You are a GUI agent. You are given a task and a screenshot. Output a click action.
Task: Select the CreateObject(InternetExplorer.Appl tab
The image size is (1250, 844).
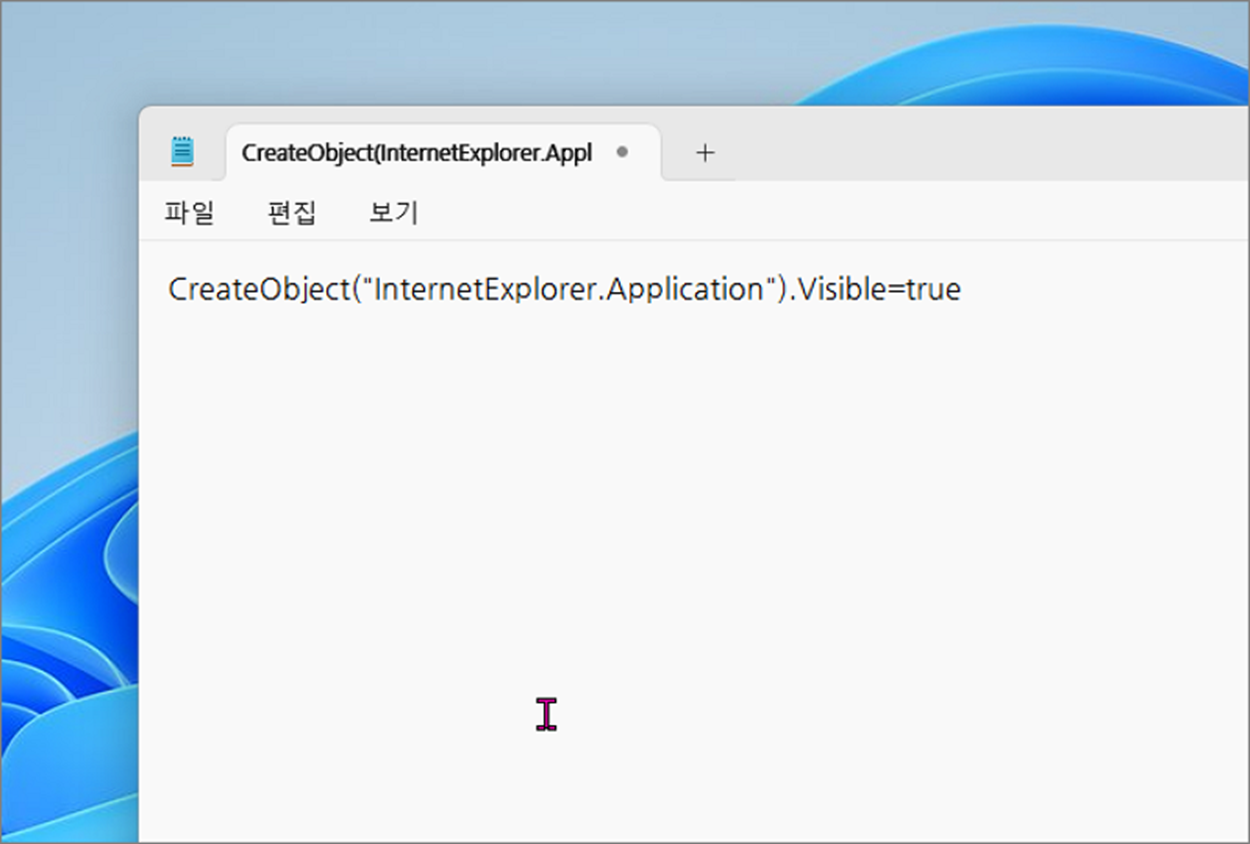click(444, 153)
